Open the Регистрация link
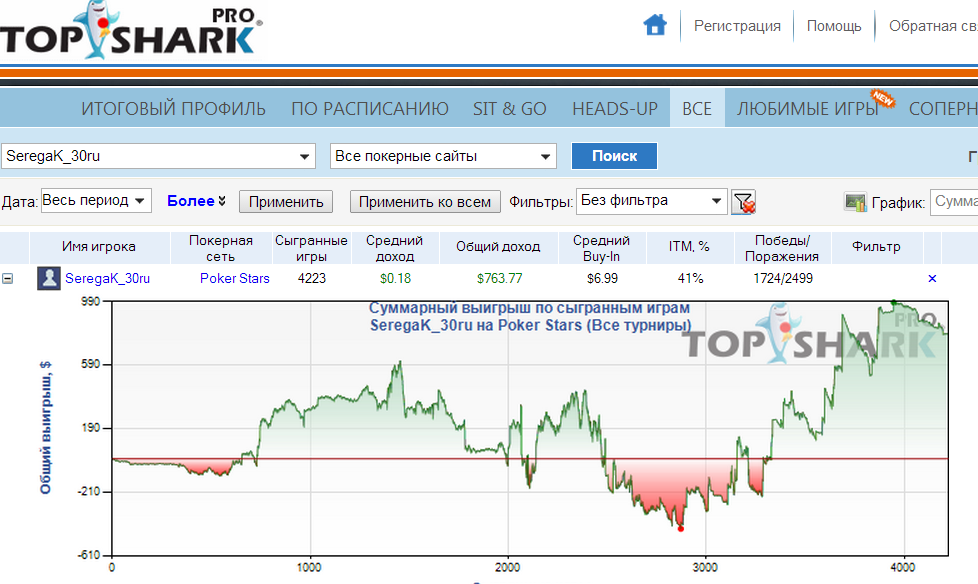Viewport: 978px width, 584px height. (x=737, y=26)
